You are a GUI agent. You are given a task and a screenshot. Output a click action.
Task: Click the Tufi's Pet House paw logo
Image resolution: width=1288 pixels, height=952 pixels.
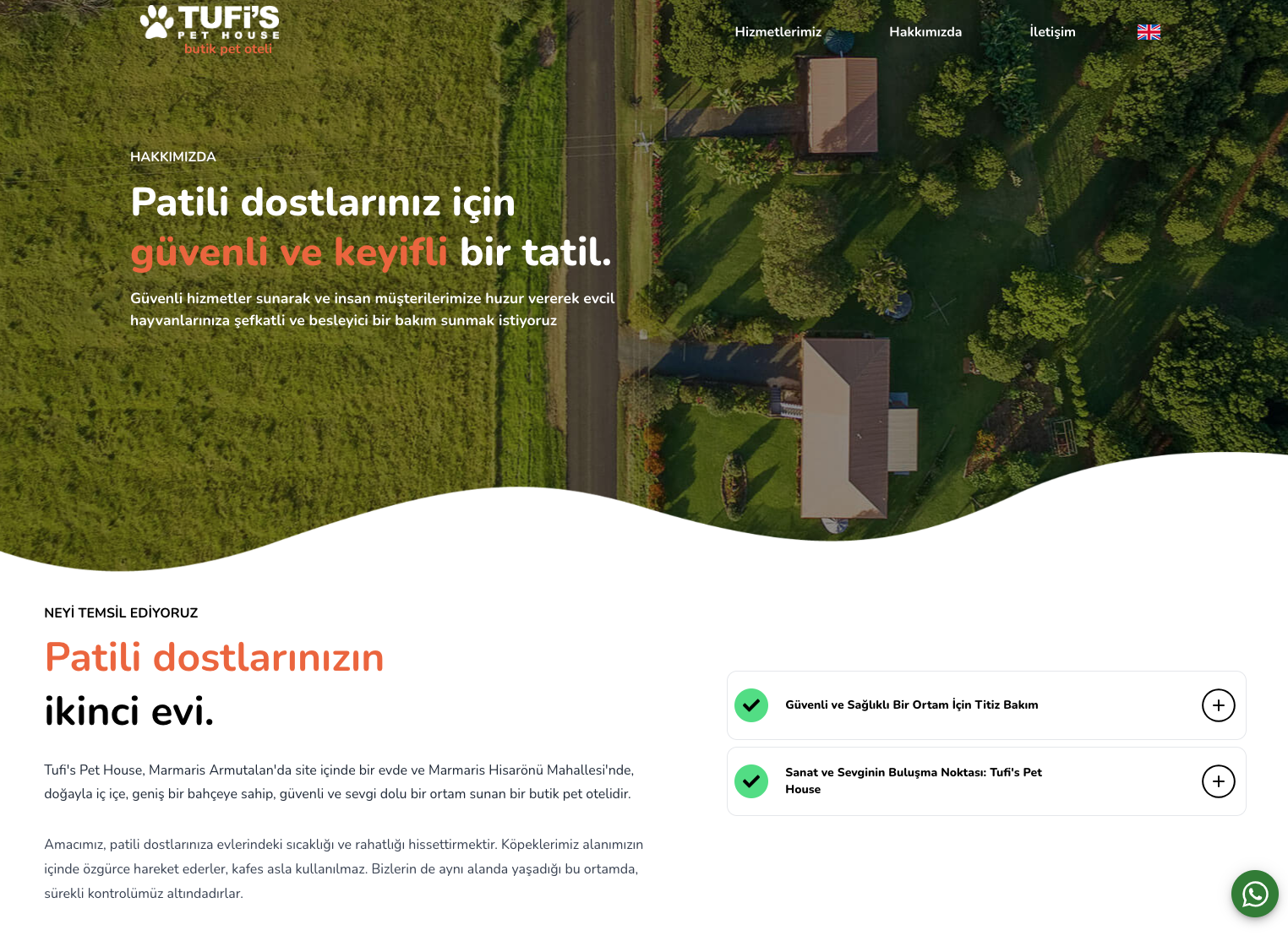click(x=209, y=30)
